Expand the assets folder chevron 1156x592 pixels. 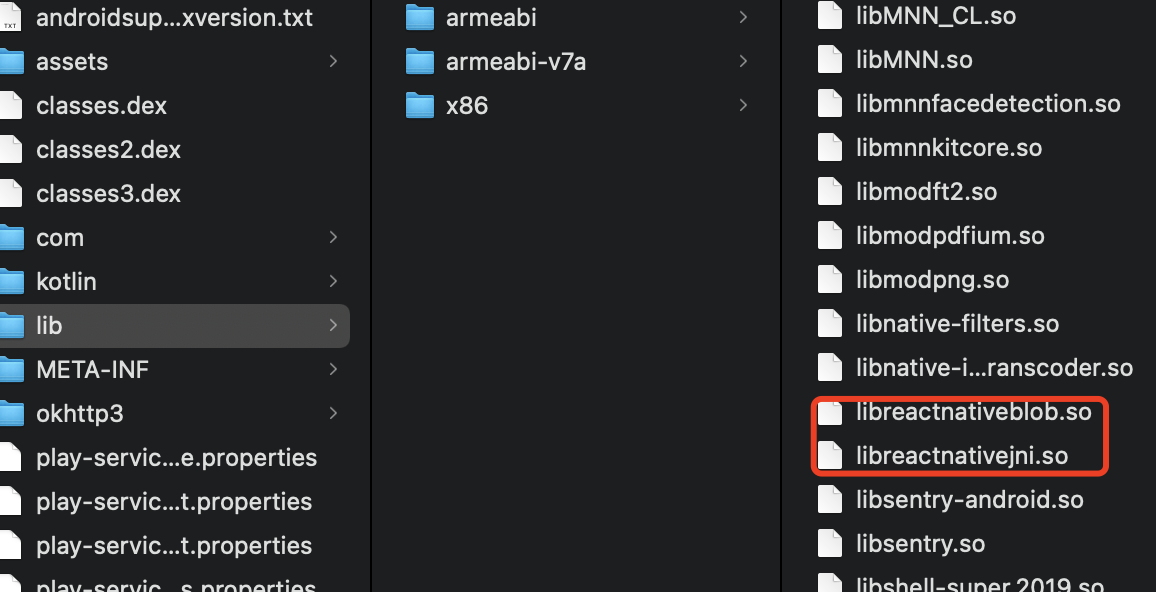pyautogui.click(x=333, y=61)
